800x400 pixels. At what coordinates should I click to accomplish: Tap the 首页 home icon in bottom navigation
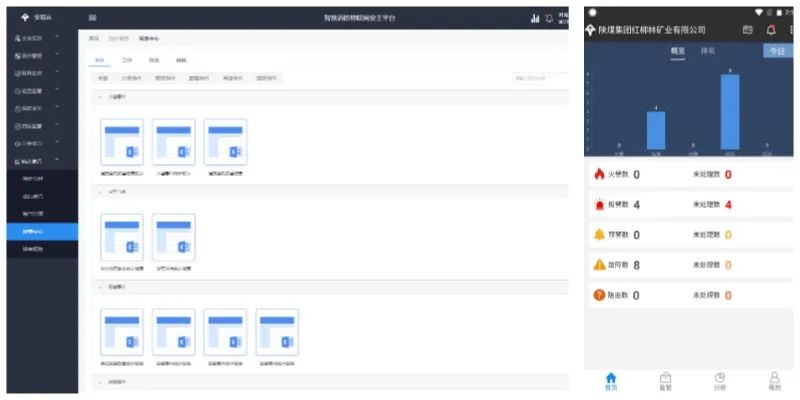point(612,380)
